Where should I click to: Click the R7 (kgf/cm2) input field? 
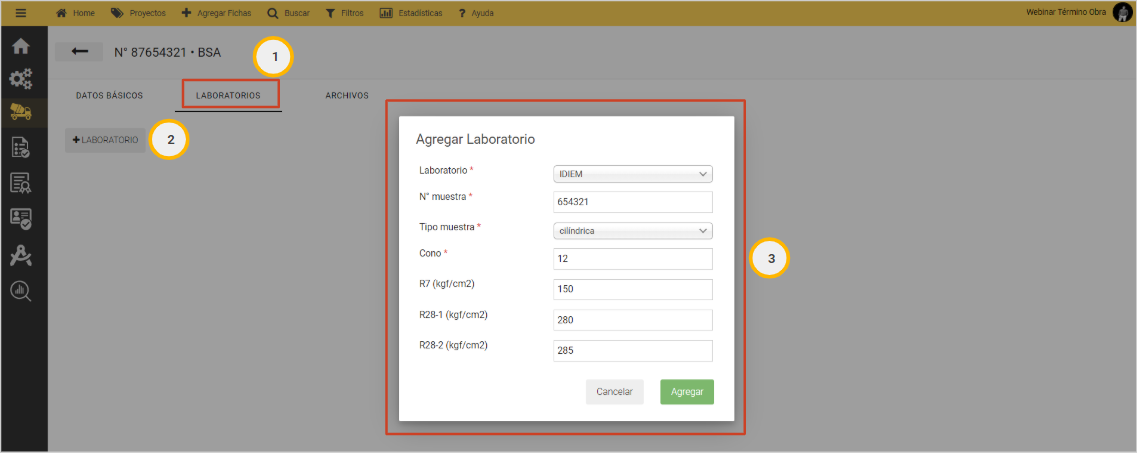point(632,289)
